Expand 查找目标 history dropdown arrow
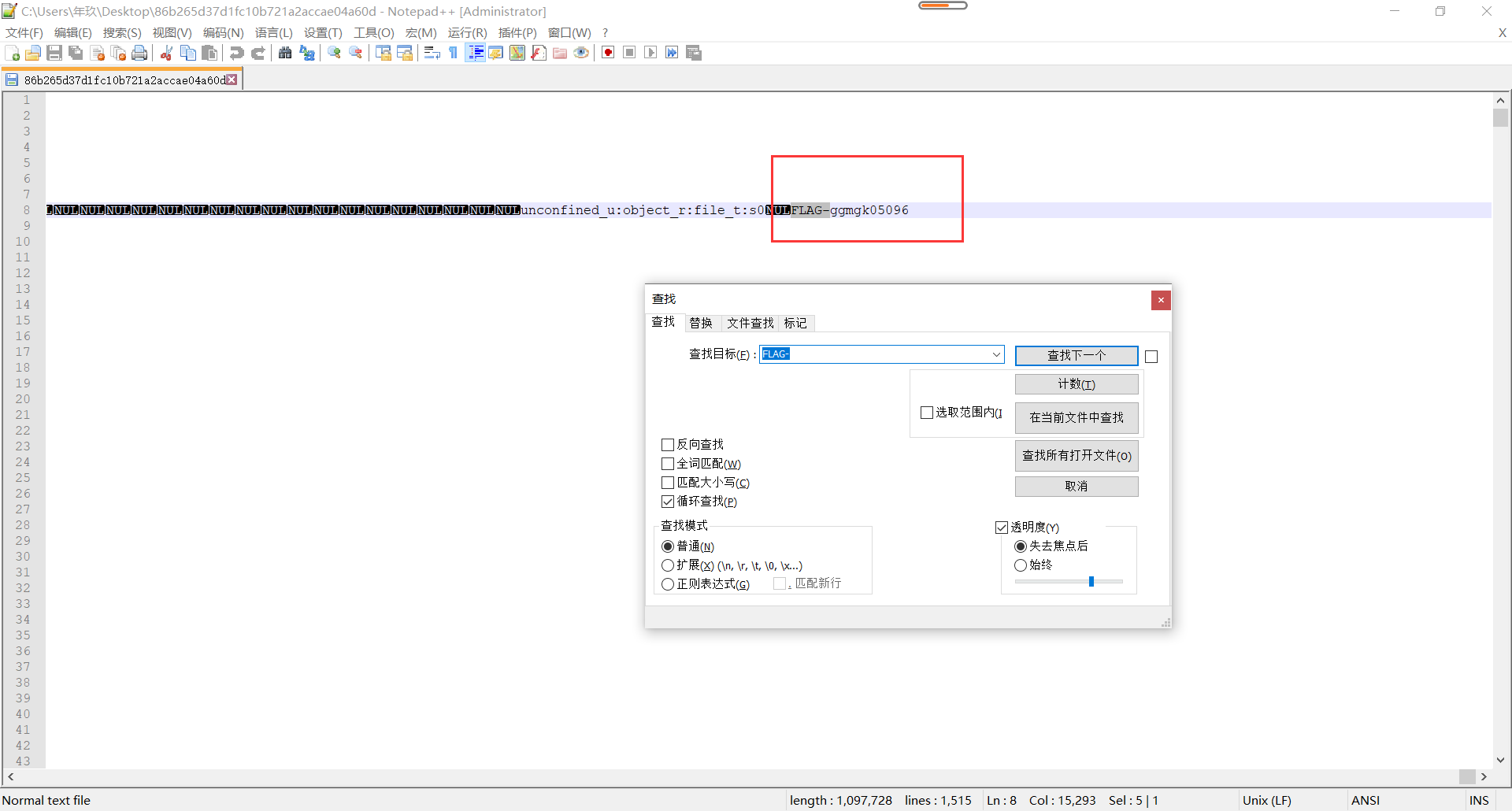Image resolution: width=1512 pixels, height=811 pixels. pos(996,354)
